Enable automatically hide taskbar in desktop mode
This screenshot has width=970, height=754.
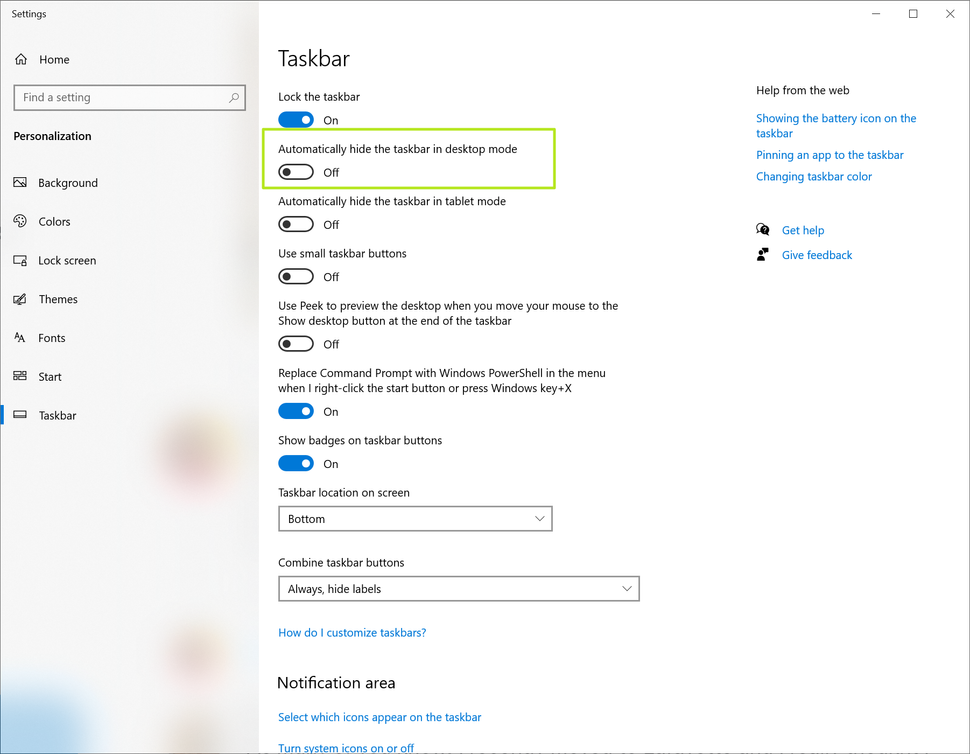pyautogui.click(x=296, y=171)
